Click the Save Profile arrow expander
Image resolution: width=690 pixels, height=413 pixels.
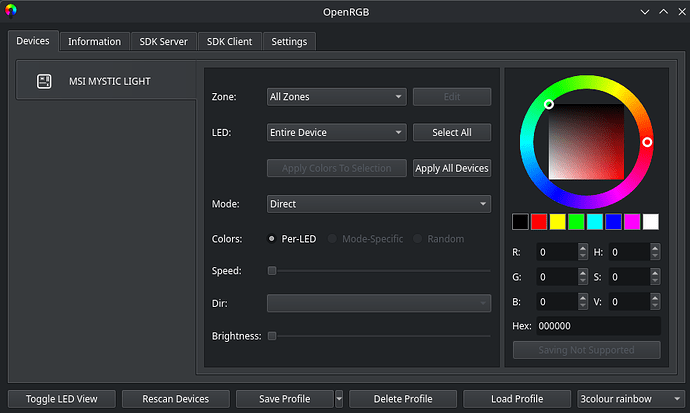[339, 399]
